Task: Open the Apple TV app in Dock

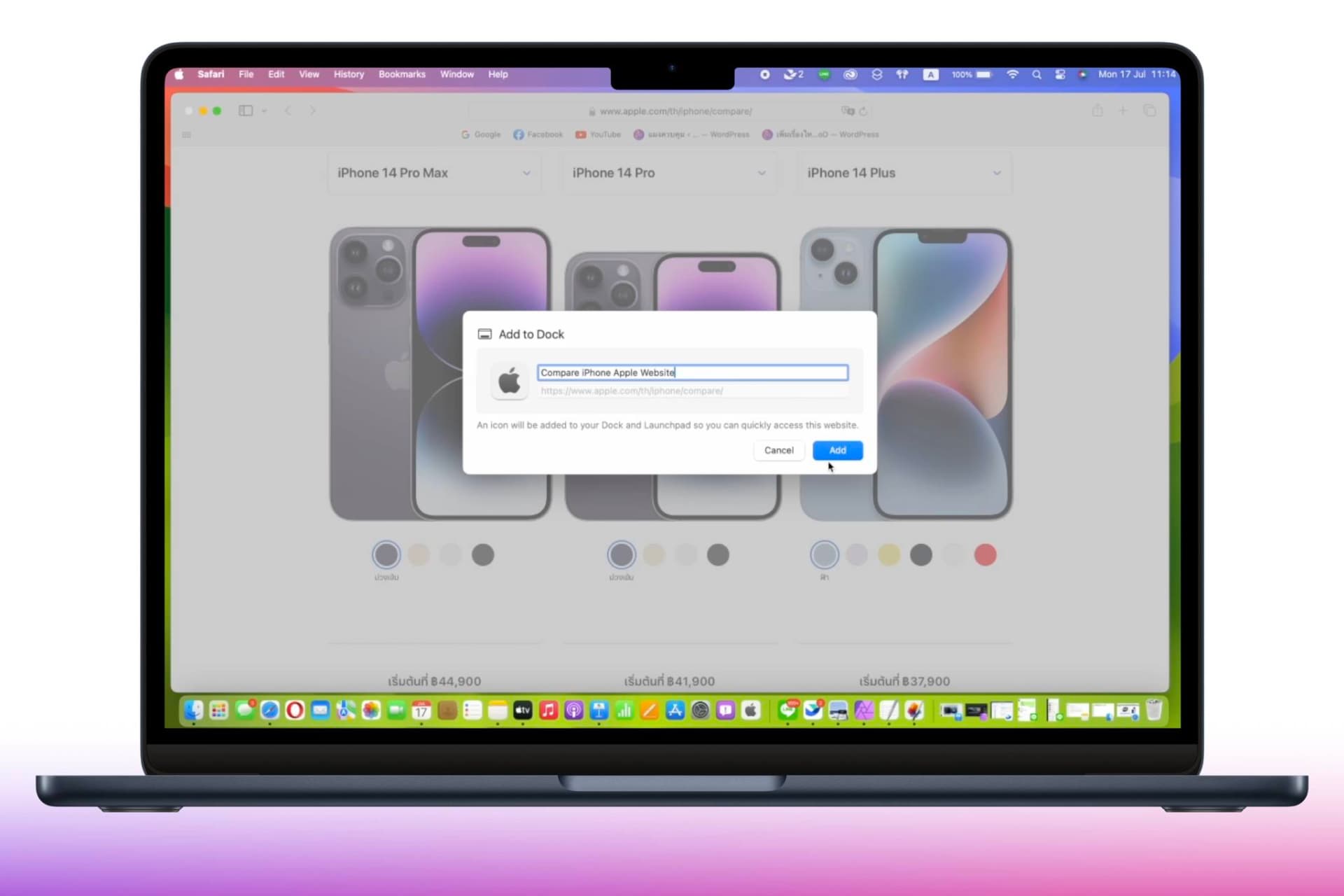Action: (x=523, y=710)
